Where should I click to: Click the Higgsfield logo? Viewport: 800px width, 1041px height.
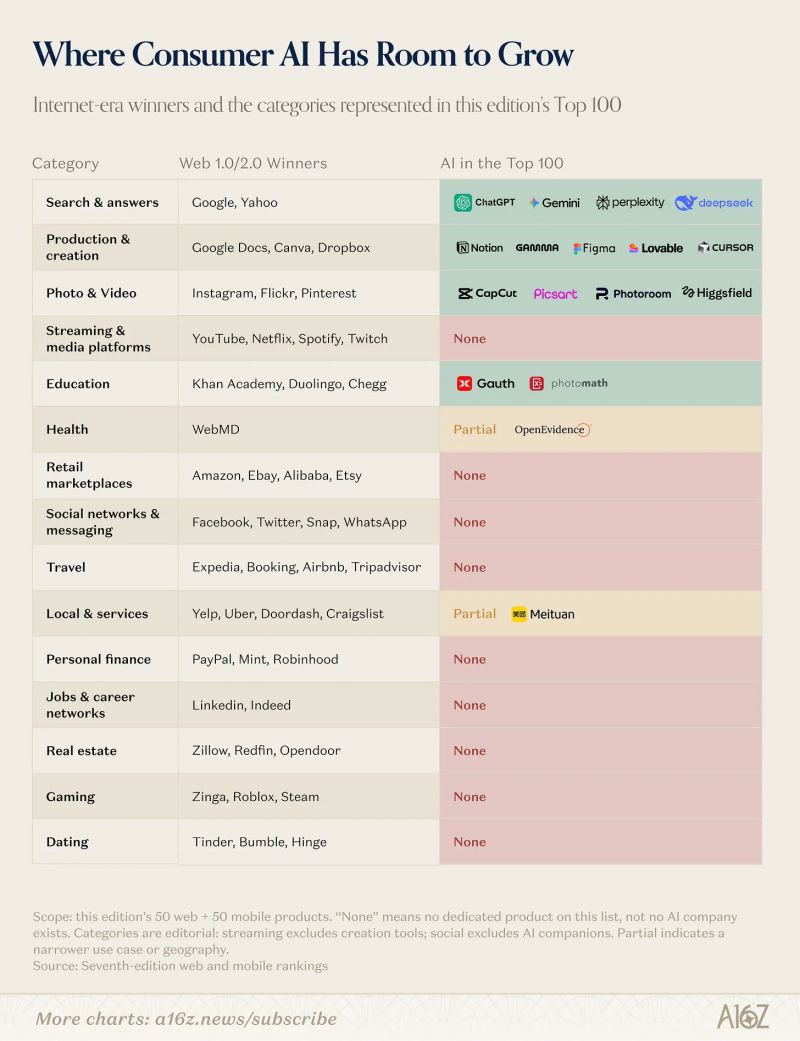click(x=717, y=293)
